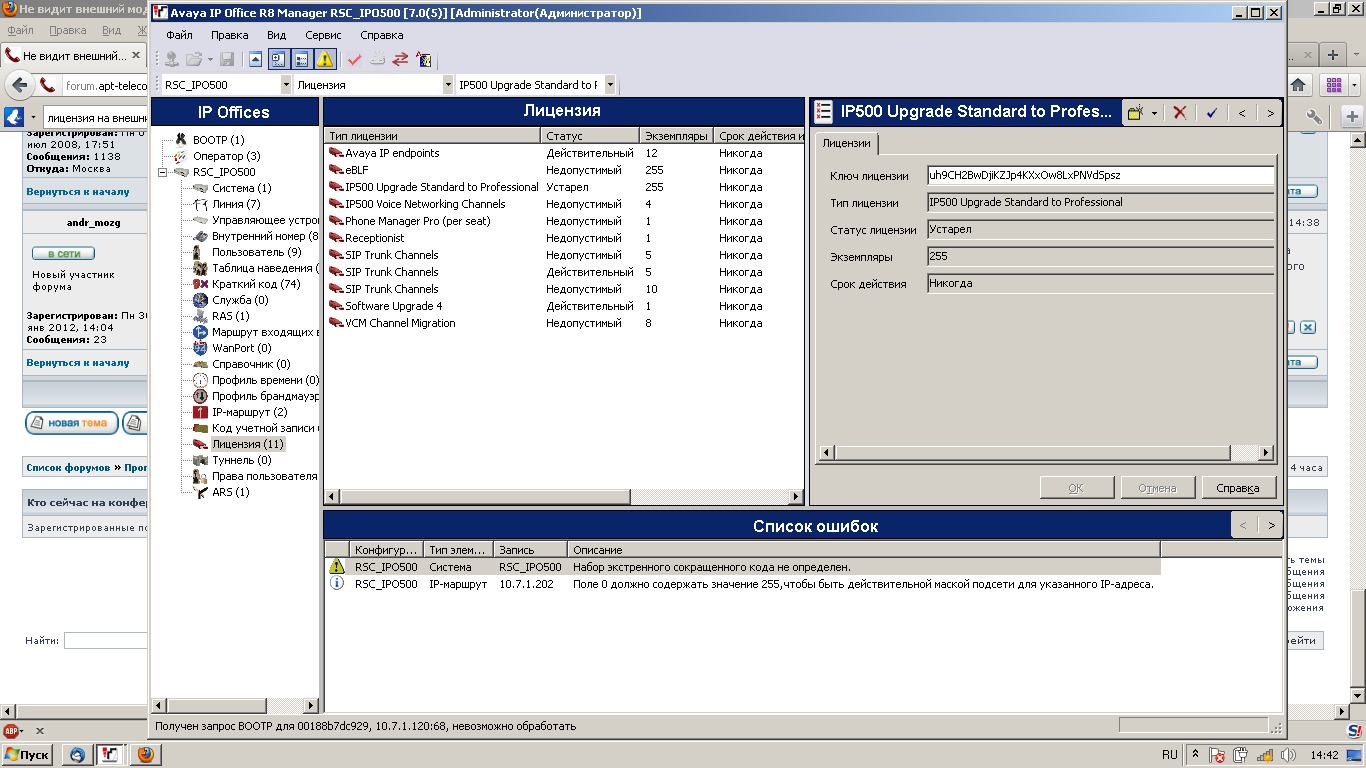Click the yellow warning icon in the error list row
The image size is (1366, 768).
(337, 567)
